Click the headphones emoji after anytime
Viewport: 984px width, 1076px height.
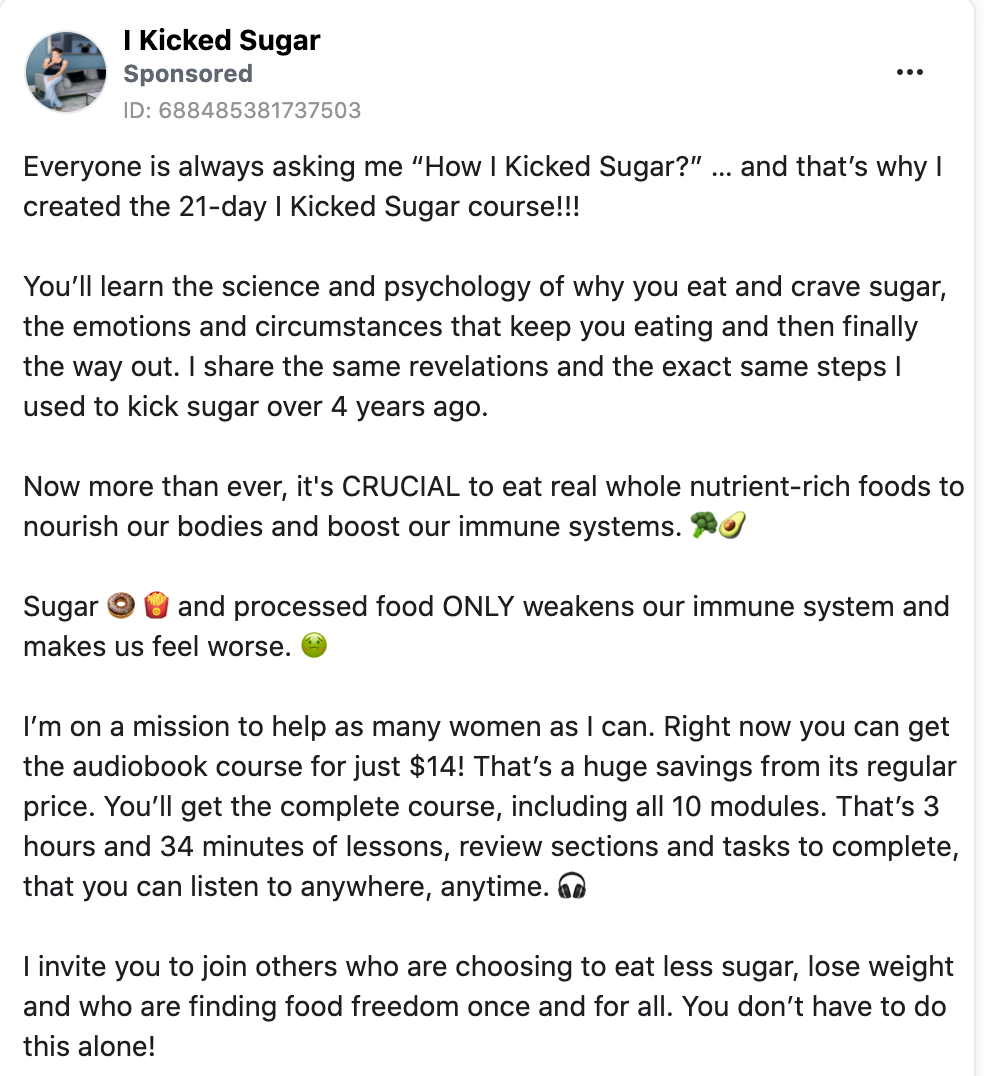point(572,885)
